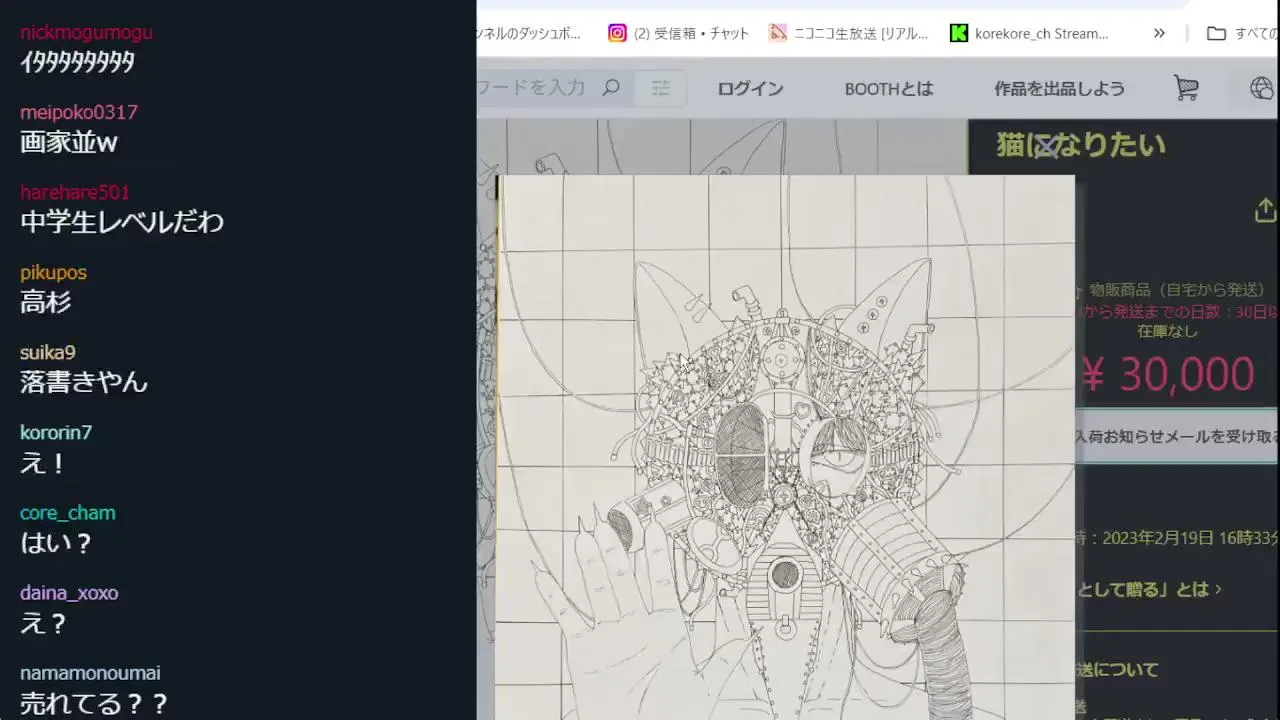Open the language globe icon
Image resolution: width=1280 pixels, height=720 pixels.
(1262, 88)
